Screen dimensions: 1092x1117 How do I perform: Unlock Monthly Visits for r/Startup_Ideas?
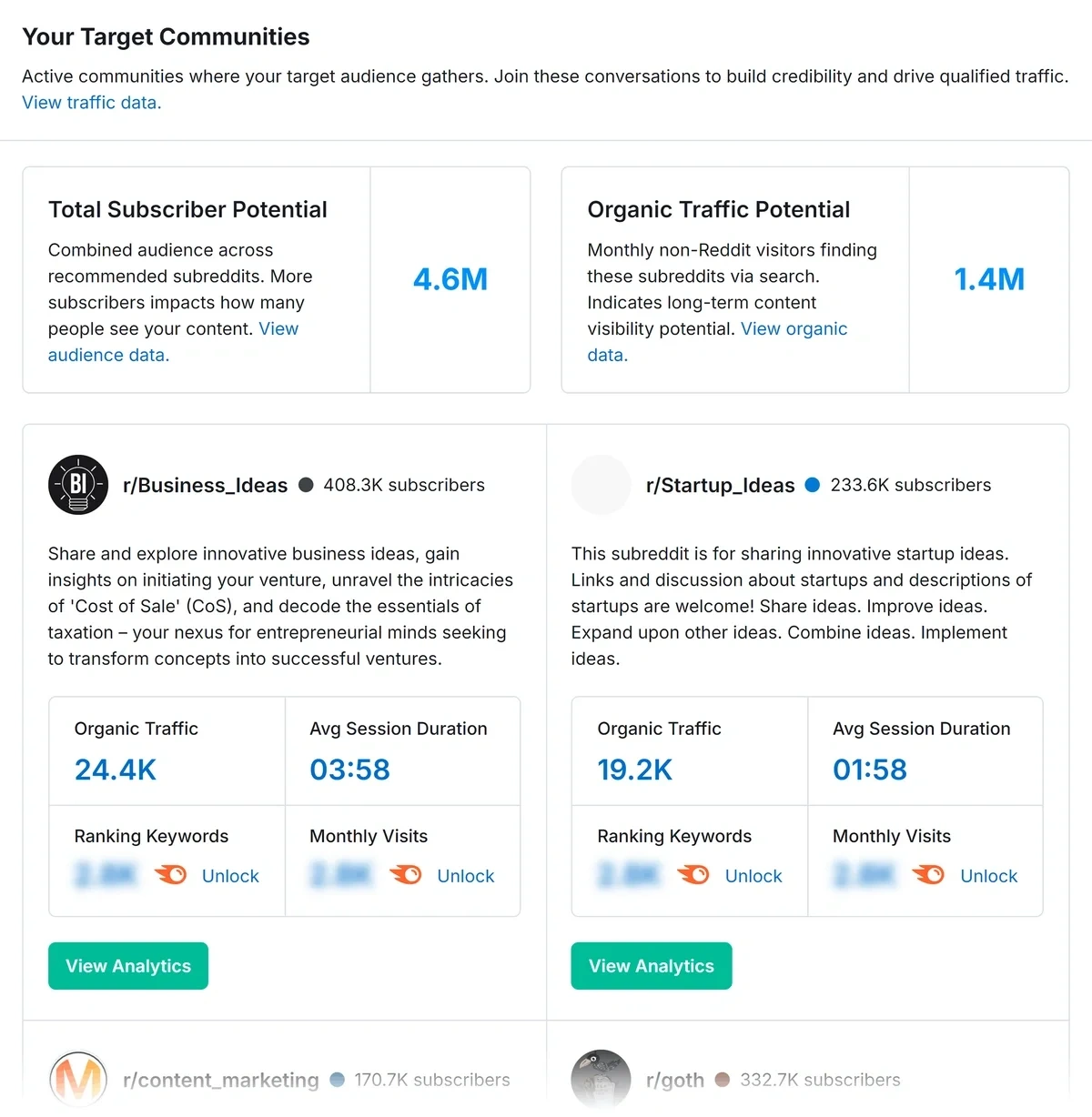pos(988,876)
